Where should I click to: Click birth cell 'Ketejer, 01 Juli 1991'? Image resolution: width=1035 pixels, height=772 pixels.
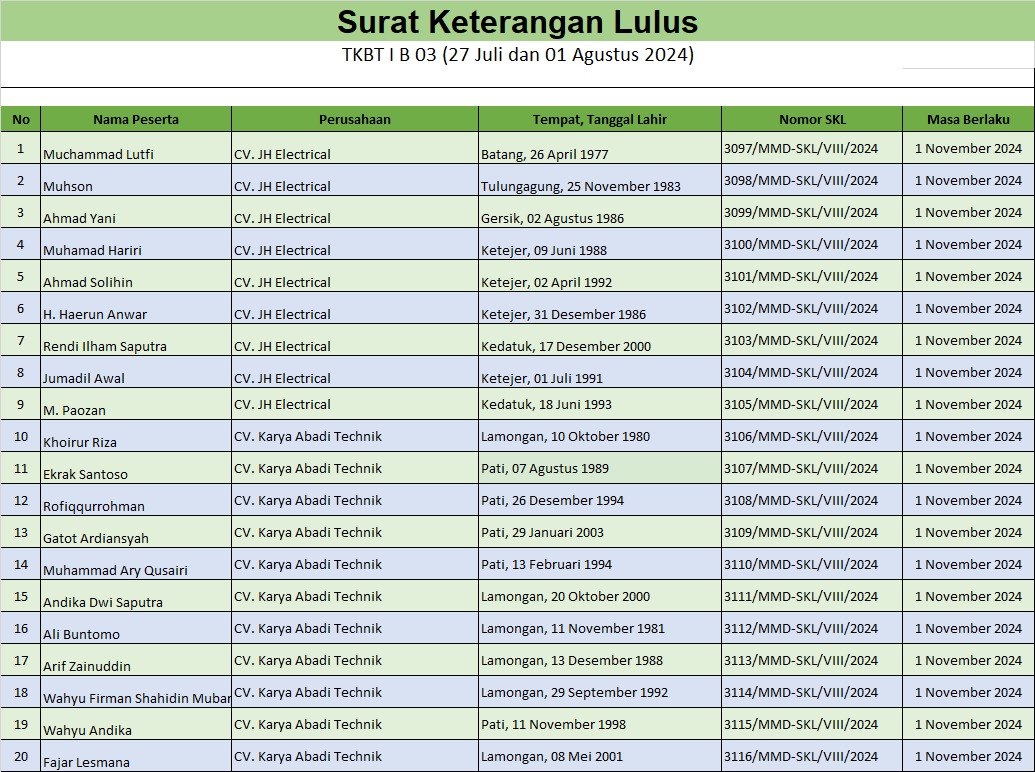[599, 372]
